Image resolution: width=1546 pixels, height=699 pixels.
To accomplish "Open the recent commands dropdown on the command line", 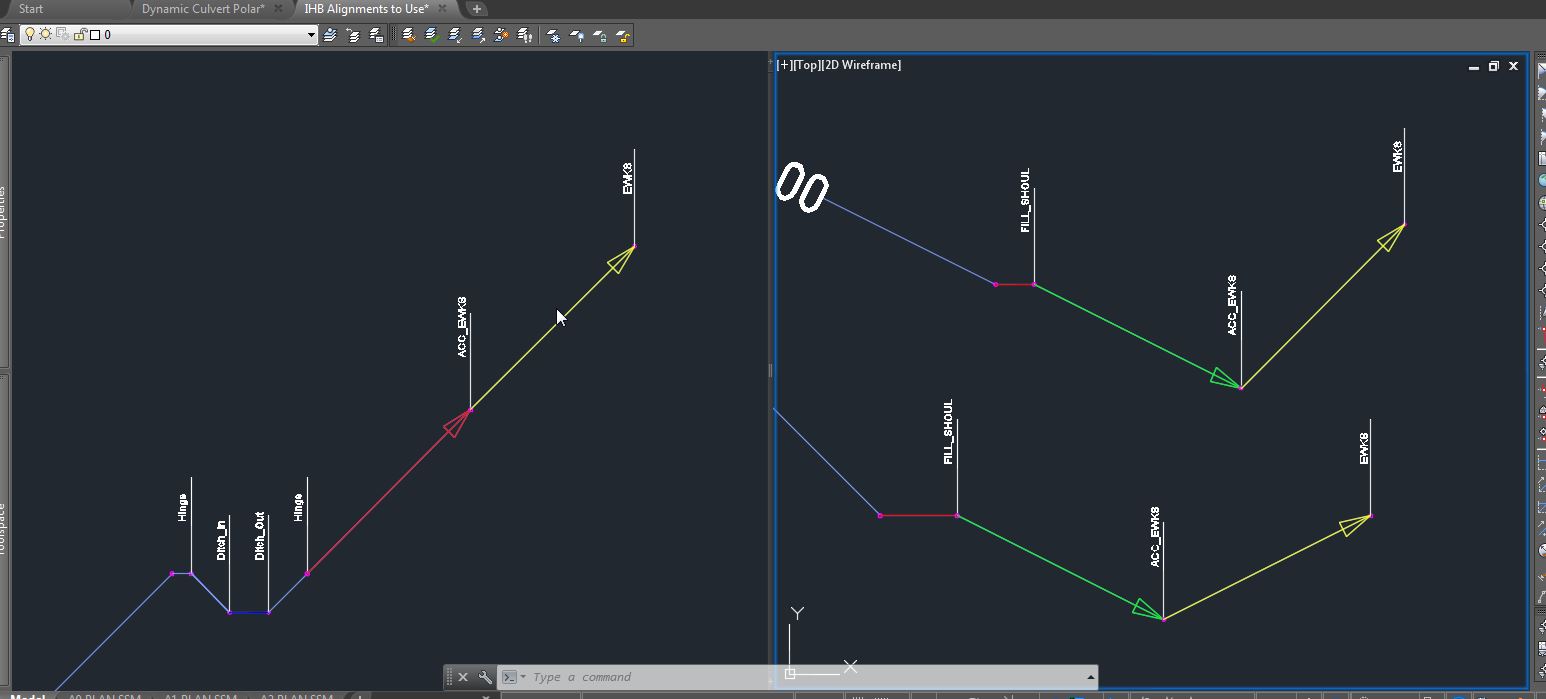I will 522,677.
